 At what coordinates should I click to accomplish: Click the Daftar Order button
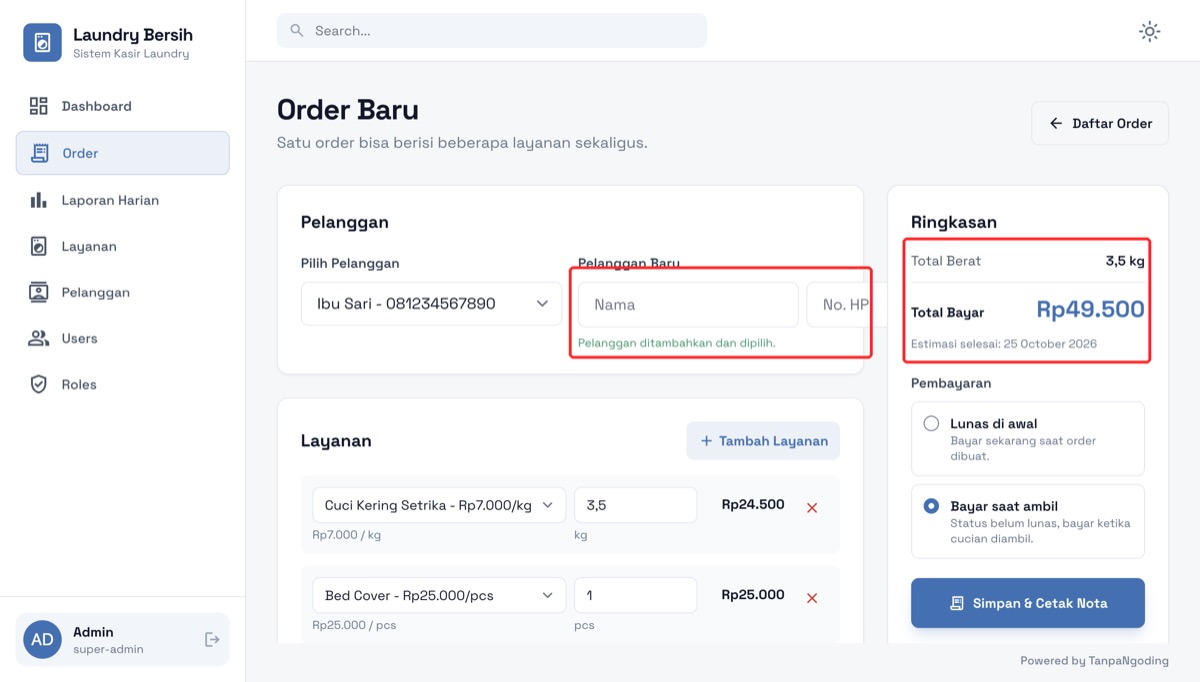pos(1100,123)
